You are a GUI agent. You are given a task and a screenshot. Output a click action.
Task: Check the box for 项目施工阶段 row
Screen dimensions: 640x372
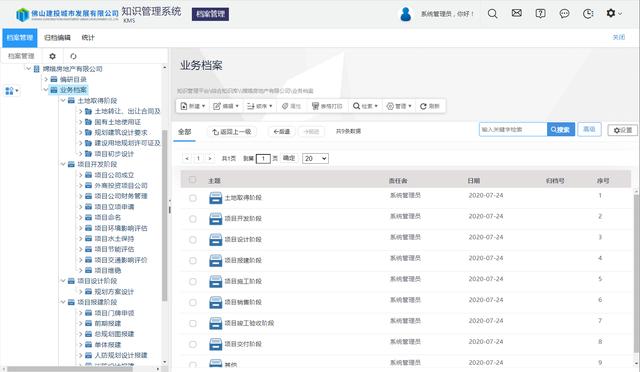tap(193, 282)
